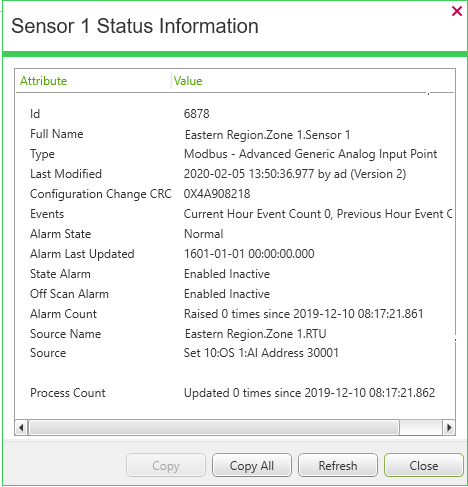Click the Copy All button

pyautogui.click(x=252, y=465)
